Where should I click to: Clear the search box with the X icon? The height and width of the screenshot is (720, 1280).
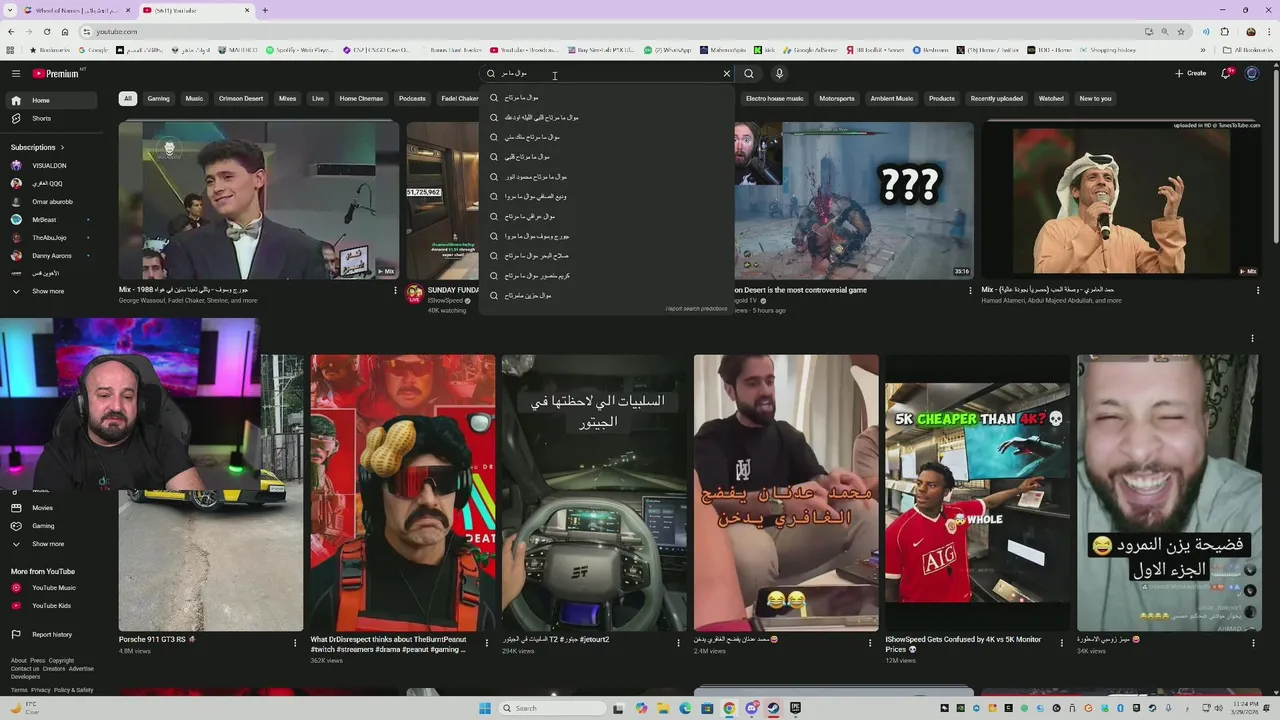(x=727, y=73)
